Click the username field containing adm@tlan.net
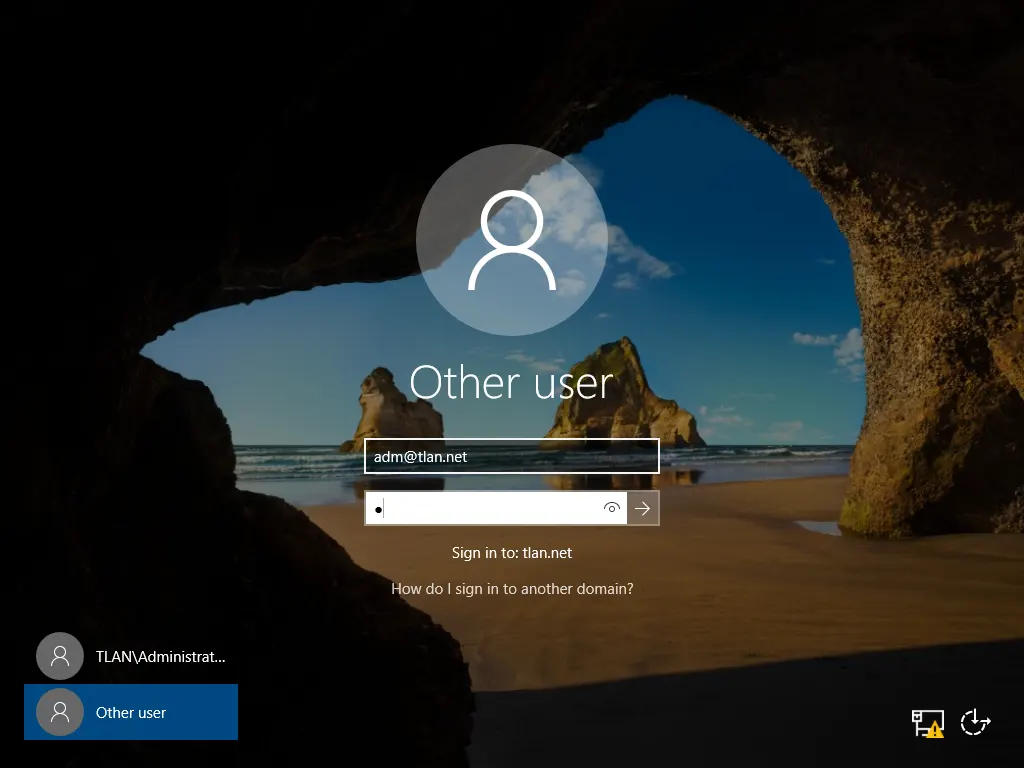1024x768 pixels. [x=511, y=456]
